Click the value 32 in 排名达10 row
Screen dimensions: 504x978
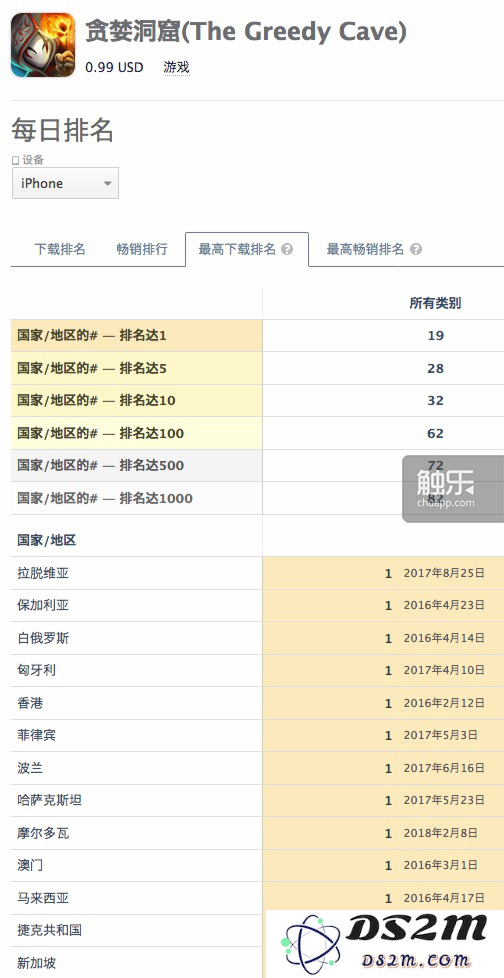click(x=435, y=400)
